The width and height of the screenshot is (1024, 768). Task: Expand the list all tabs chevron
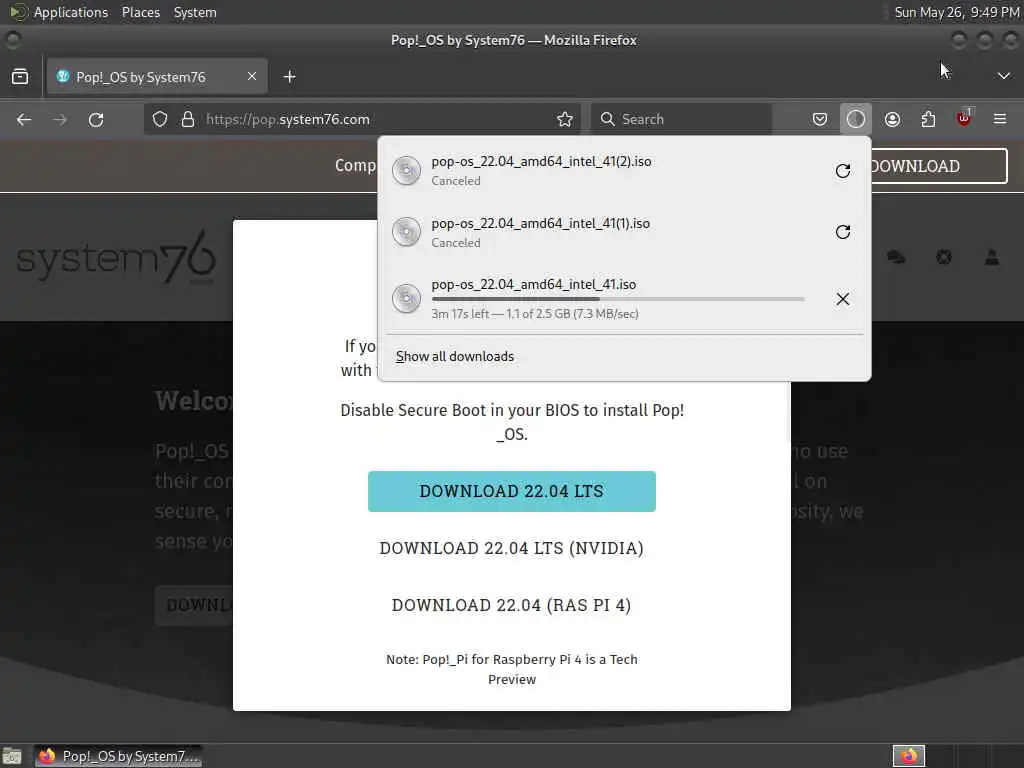coord(1004,76)
